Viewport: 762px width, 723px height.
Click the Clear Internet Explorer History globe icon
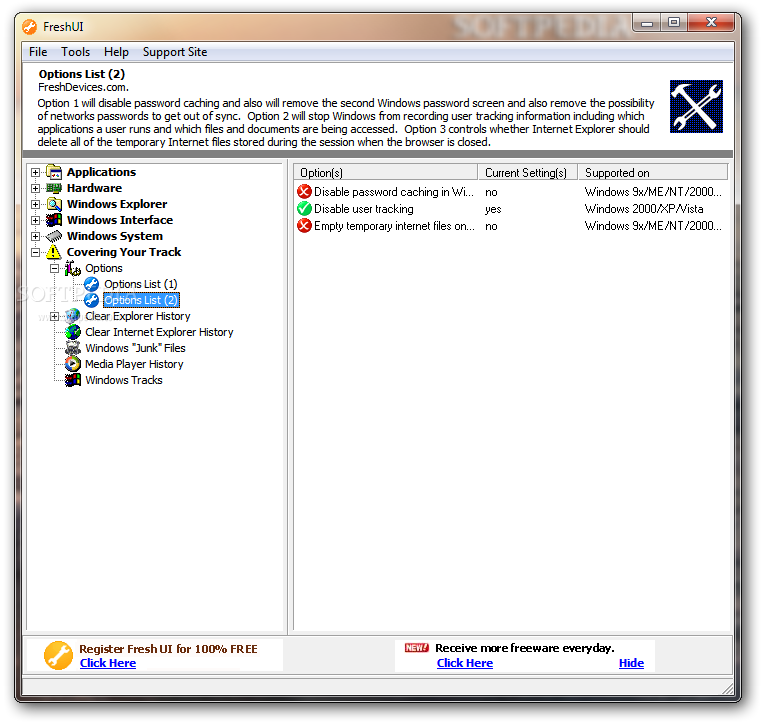pyautogui.click(x=73, y=332)
